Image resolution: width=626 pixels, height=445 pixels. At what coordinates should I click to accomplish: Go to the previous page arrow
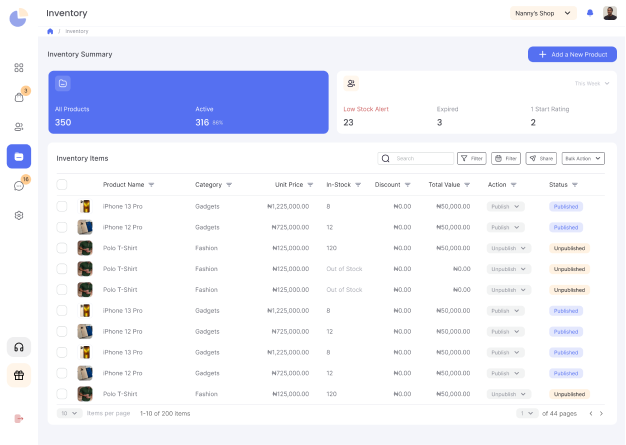click(x=591, y=413)
